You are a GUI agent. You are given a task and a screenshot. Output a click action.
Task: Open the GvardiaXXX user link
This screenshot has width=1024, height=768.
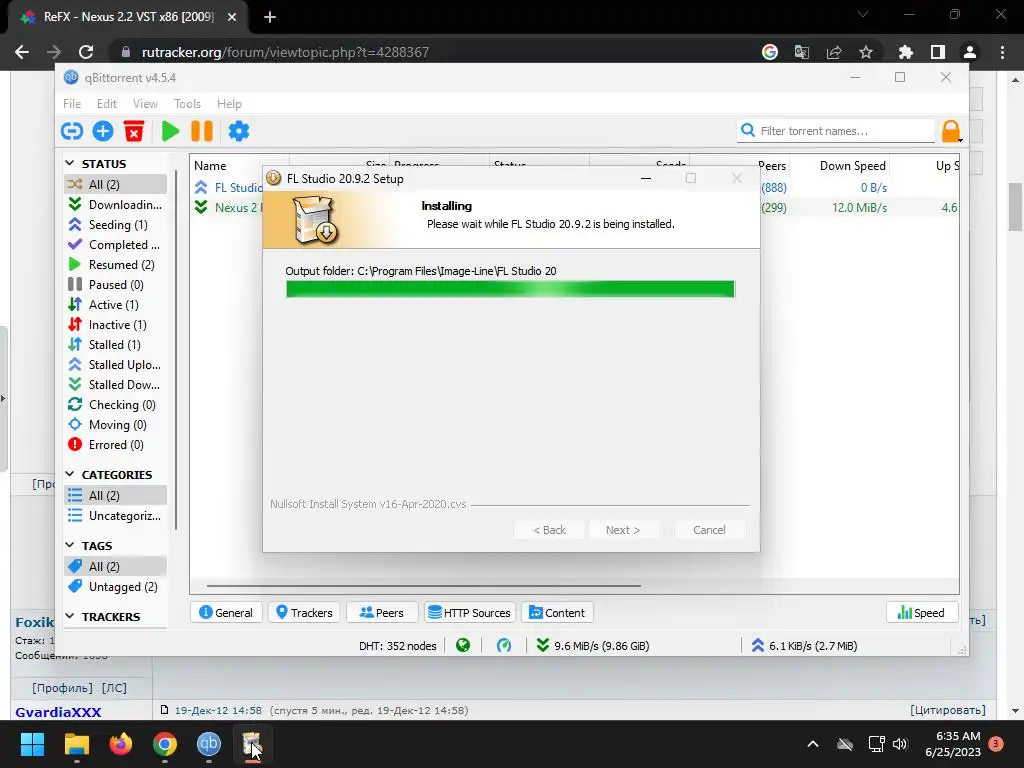click(x=58, y=712)
